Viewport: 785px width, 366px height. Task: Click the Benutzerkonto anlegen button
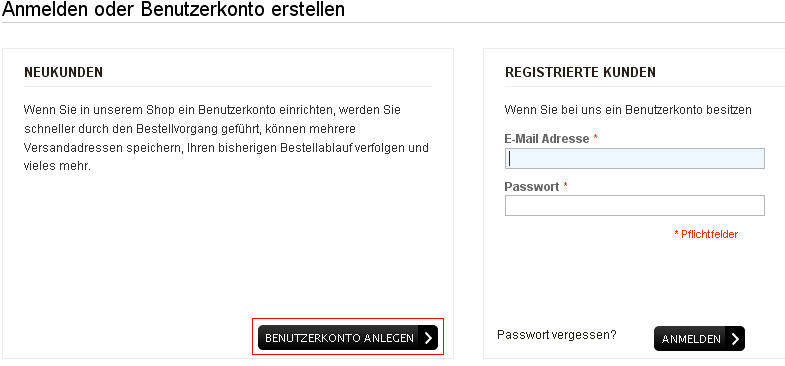[348, 338]
